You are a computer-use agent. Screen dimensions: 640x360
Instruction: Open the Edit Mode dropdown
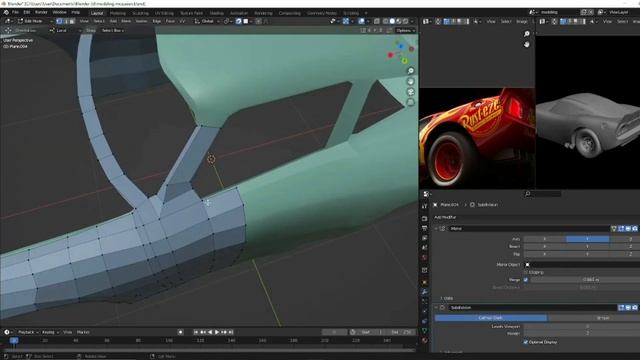tap(35, 21)
